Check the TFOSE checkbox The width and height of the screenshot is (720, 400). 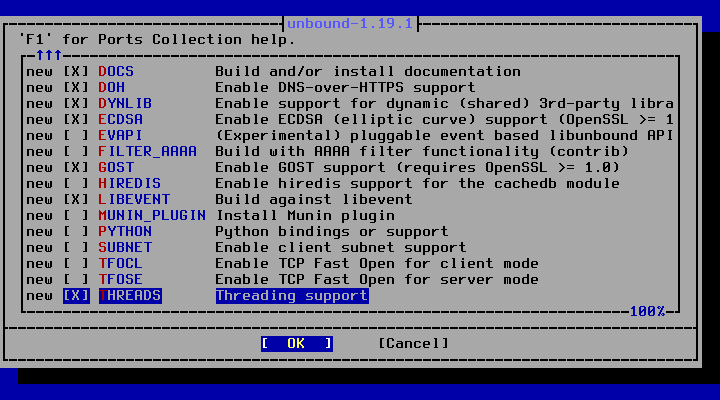76,280
